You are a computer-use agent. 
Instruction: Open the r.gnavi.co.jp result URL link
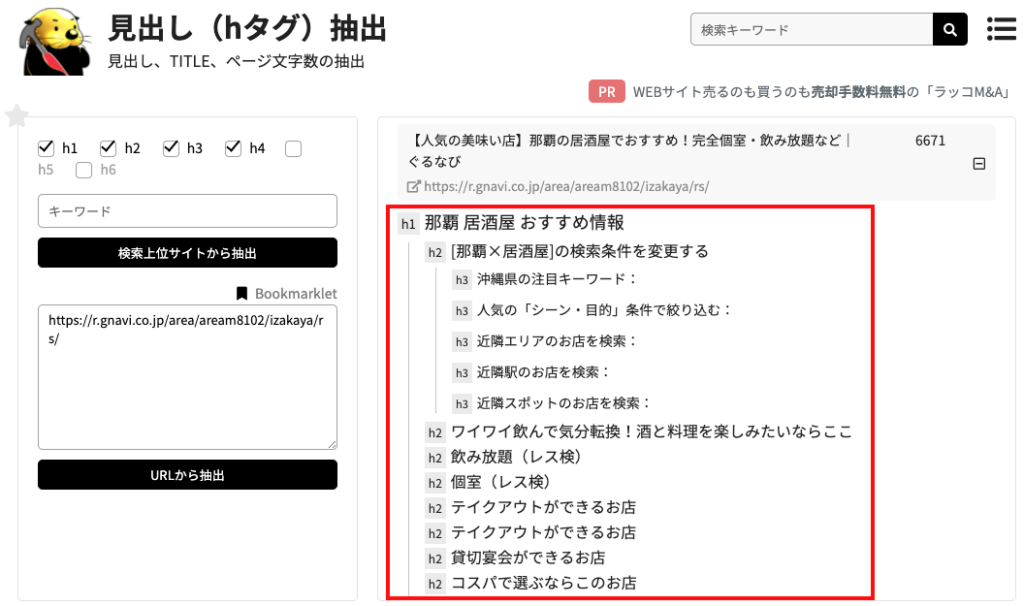click(x=566, y=186)
